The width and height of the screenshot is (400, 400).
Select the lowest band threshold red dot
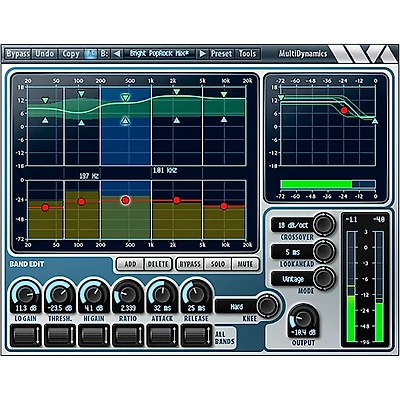(x=45, y=208)
